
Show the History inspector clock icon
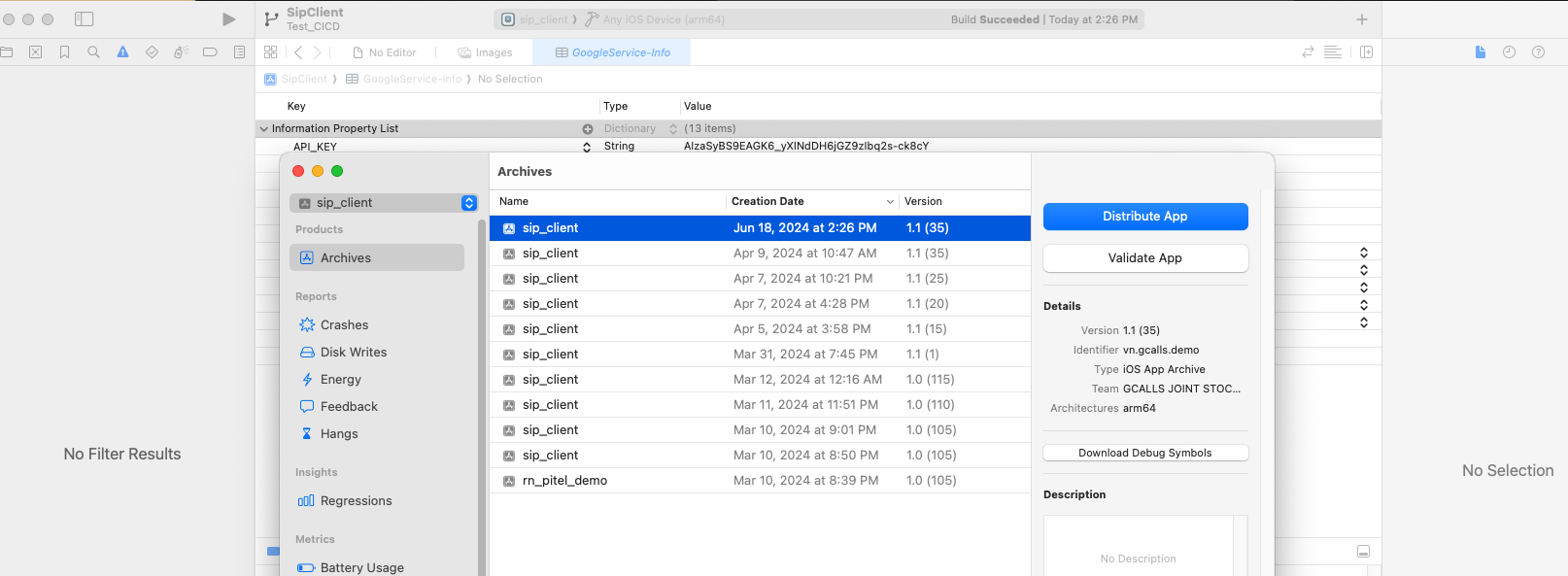tap(1509, 52)
